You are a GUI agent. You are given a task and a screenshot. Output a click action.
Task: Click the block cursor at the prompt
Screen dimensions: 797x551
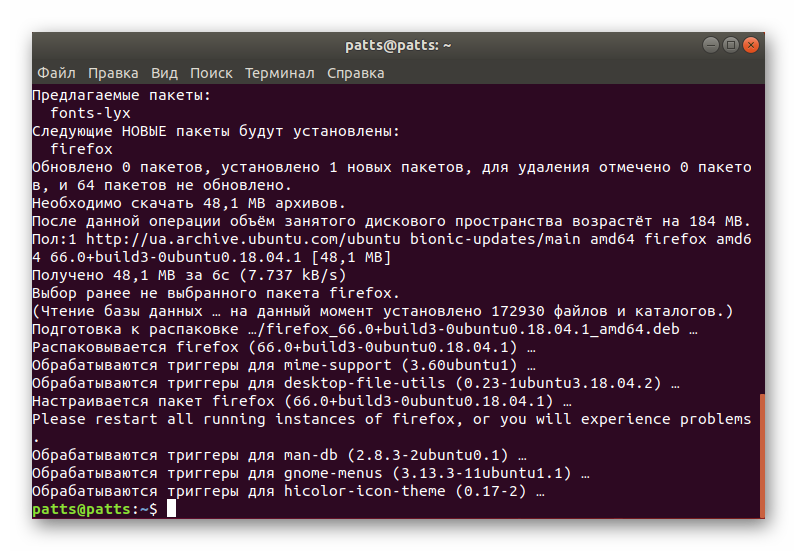pos(171,509)
